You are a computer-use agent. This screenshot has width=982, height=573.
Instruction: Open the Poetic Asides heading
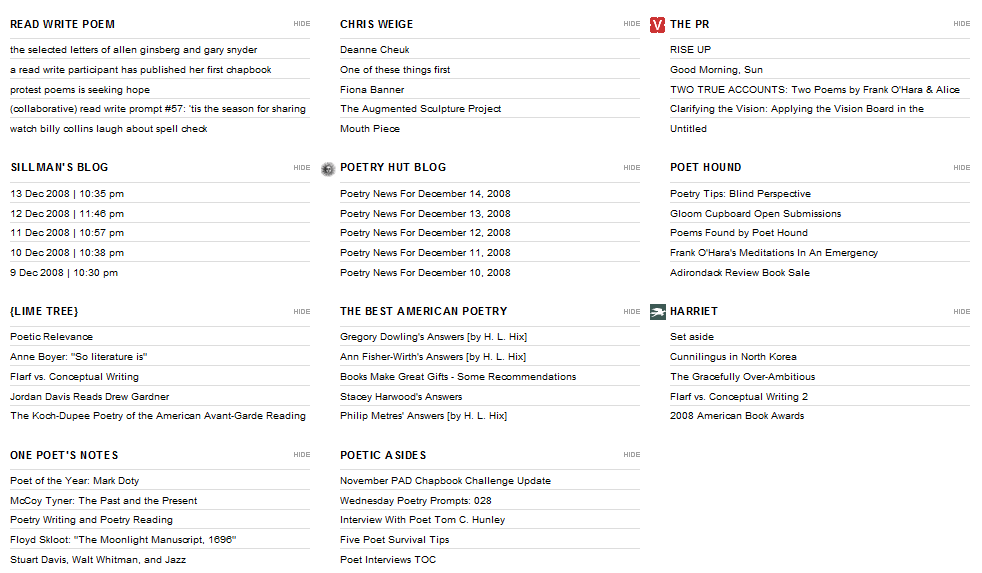[383, 455]
